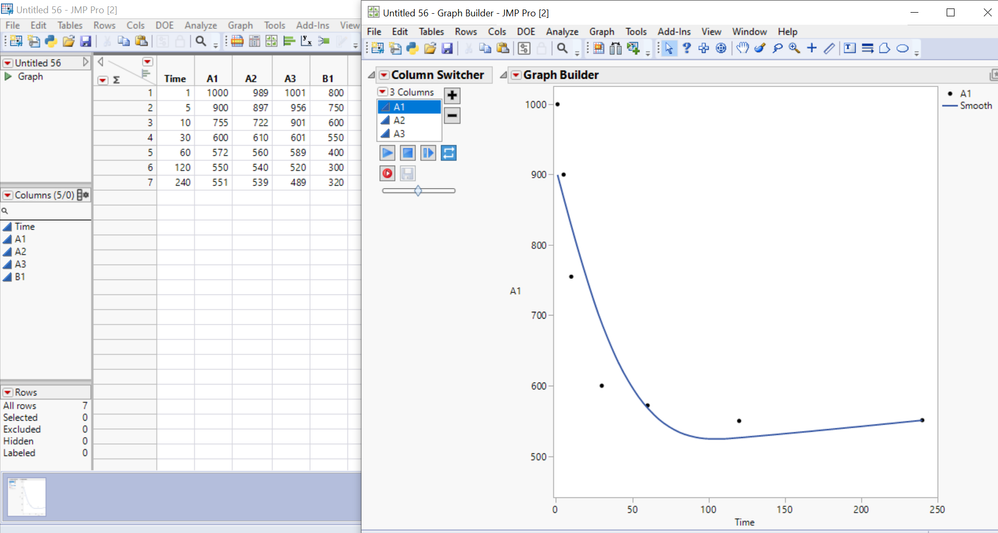
Task: Select the lasso tool in Graph Builder toolbar
Action: (777, 48)
